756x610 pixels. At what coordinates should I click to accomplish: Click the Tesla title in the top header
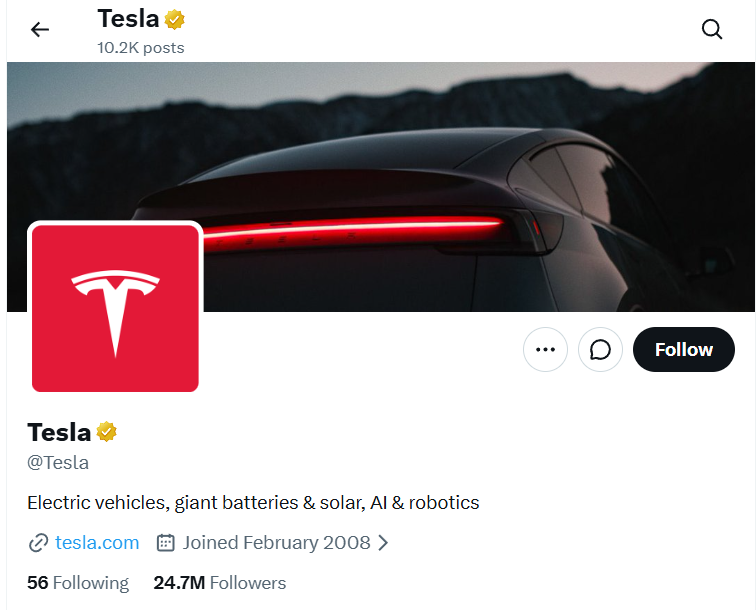[x=128, y=19]
